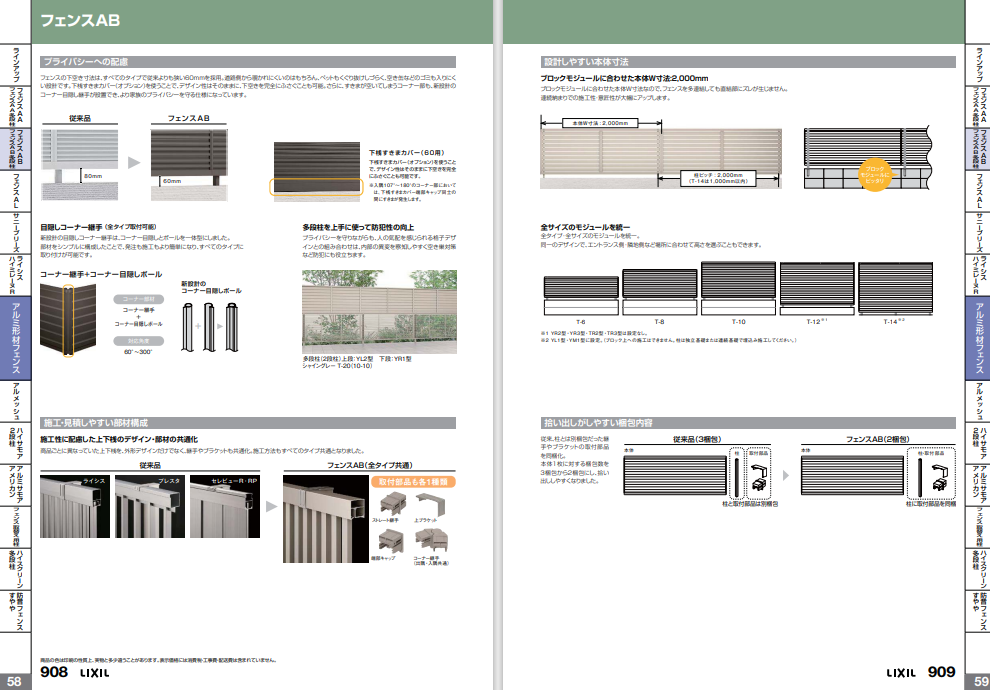
Task: Click the orange ブロックモジュールにピッタリ badge
Action: (874, 175)
